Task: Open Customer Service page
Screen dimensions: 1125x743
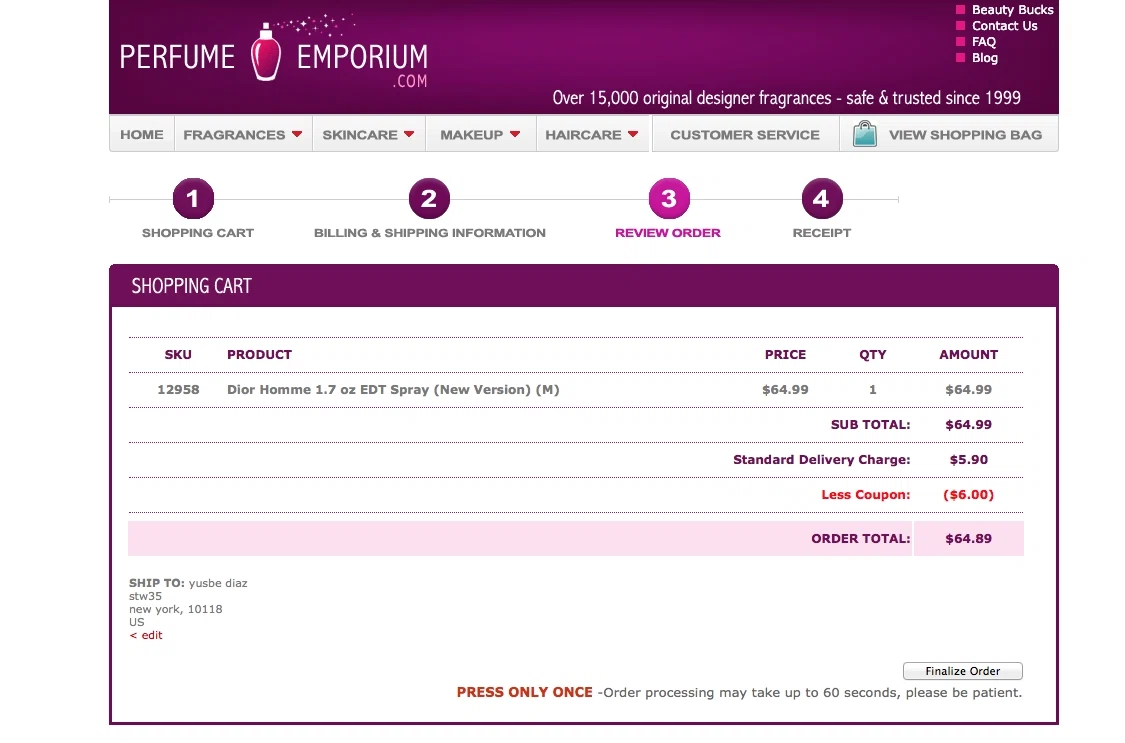Action: [745, 134]
